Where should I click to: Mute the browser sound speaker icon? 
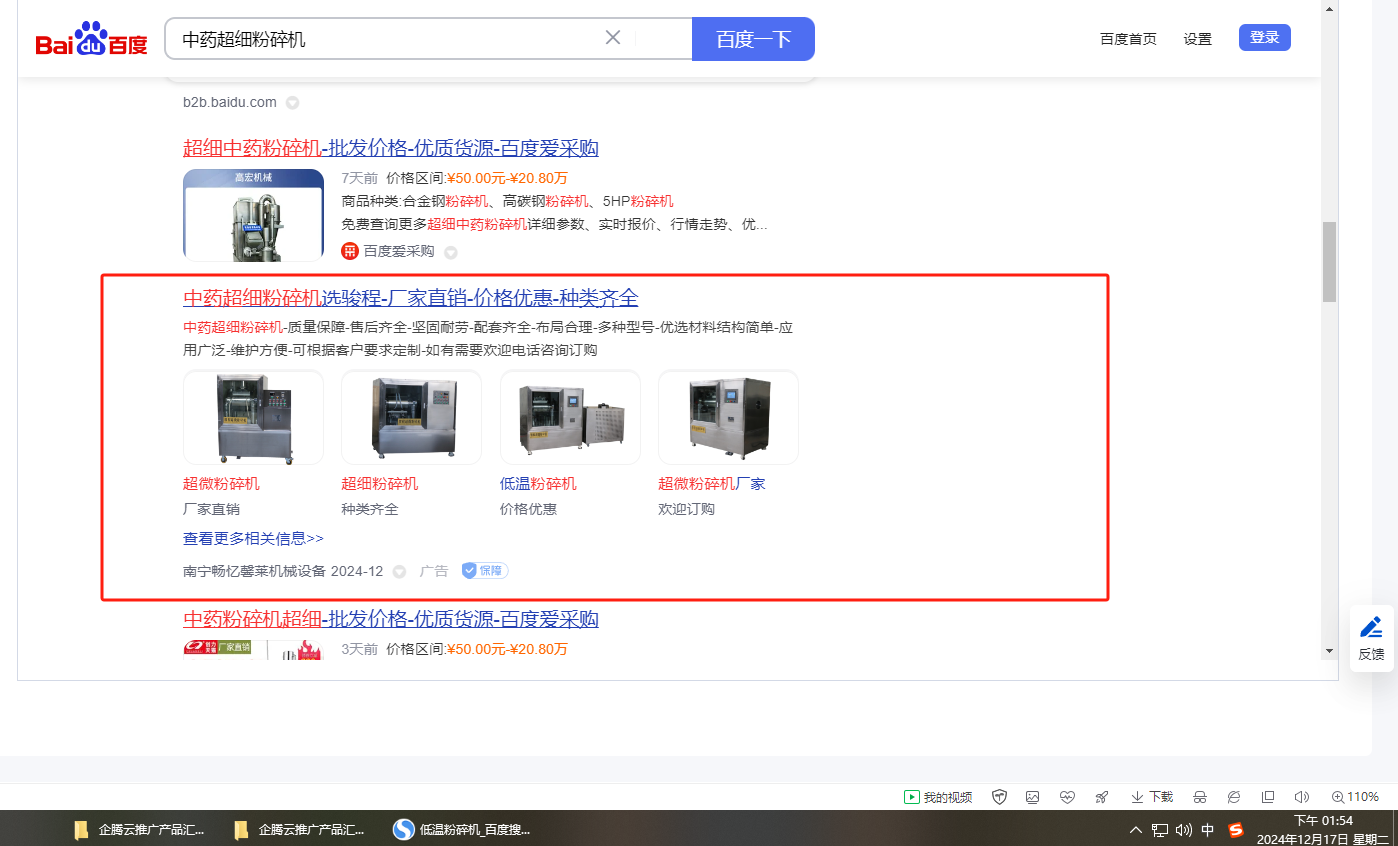(x=1302, y=797)
